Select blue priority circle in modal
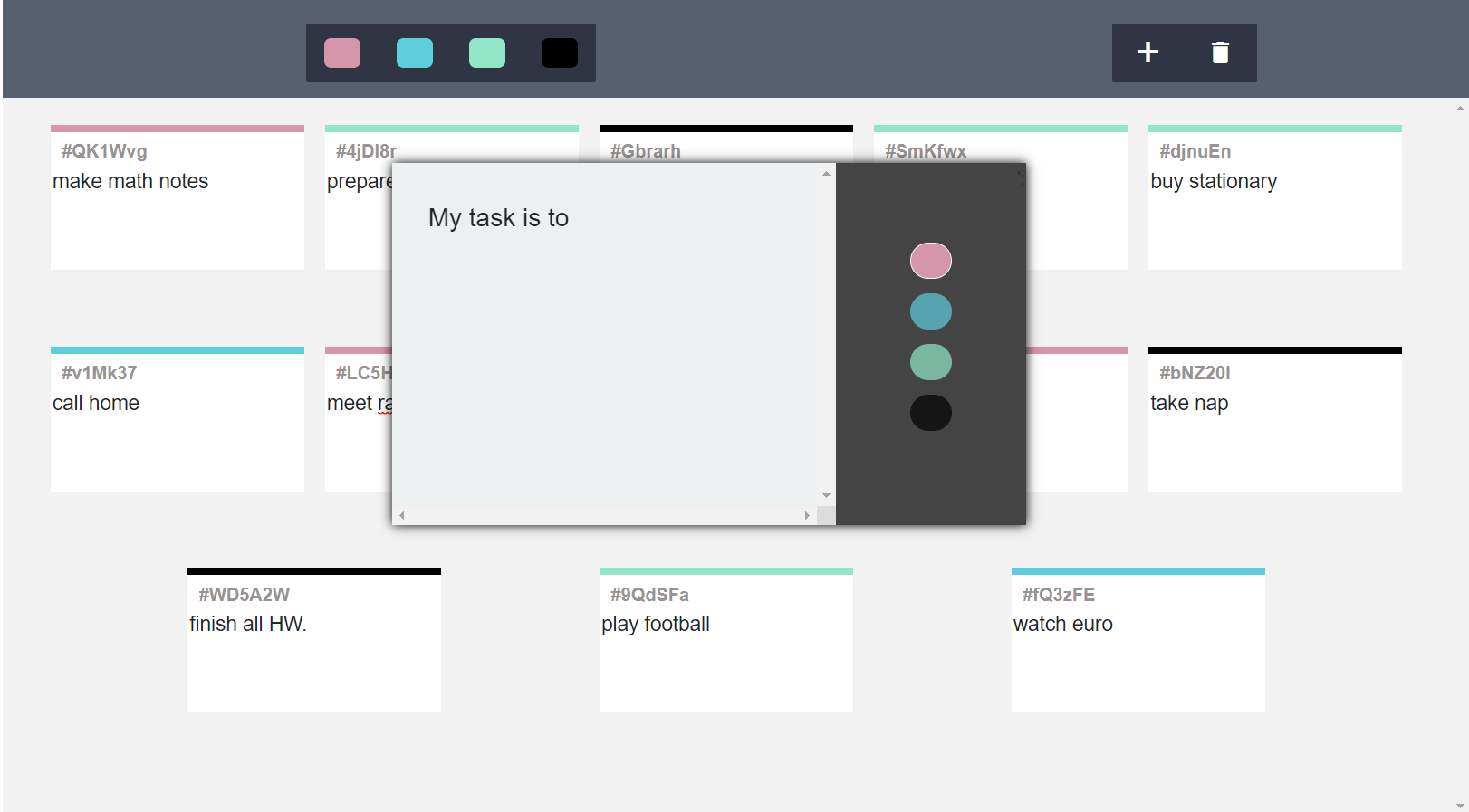This screenshot has height=812, width=1469. point(930,311)
